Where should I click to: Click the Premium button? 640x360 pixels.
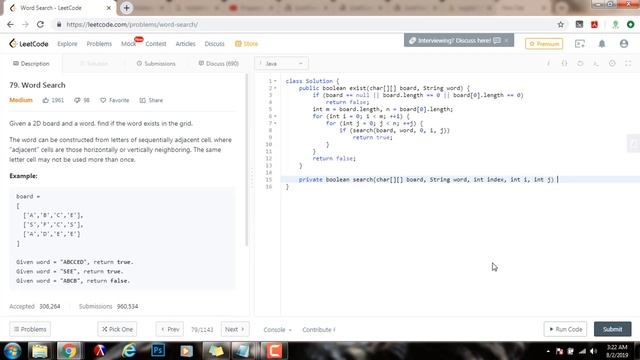pyautogui.click(x=544, y=44)
